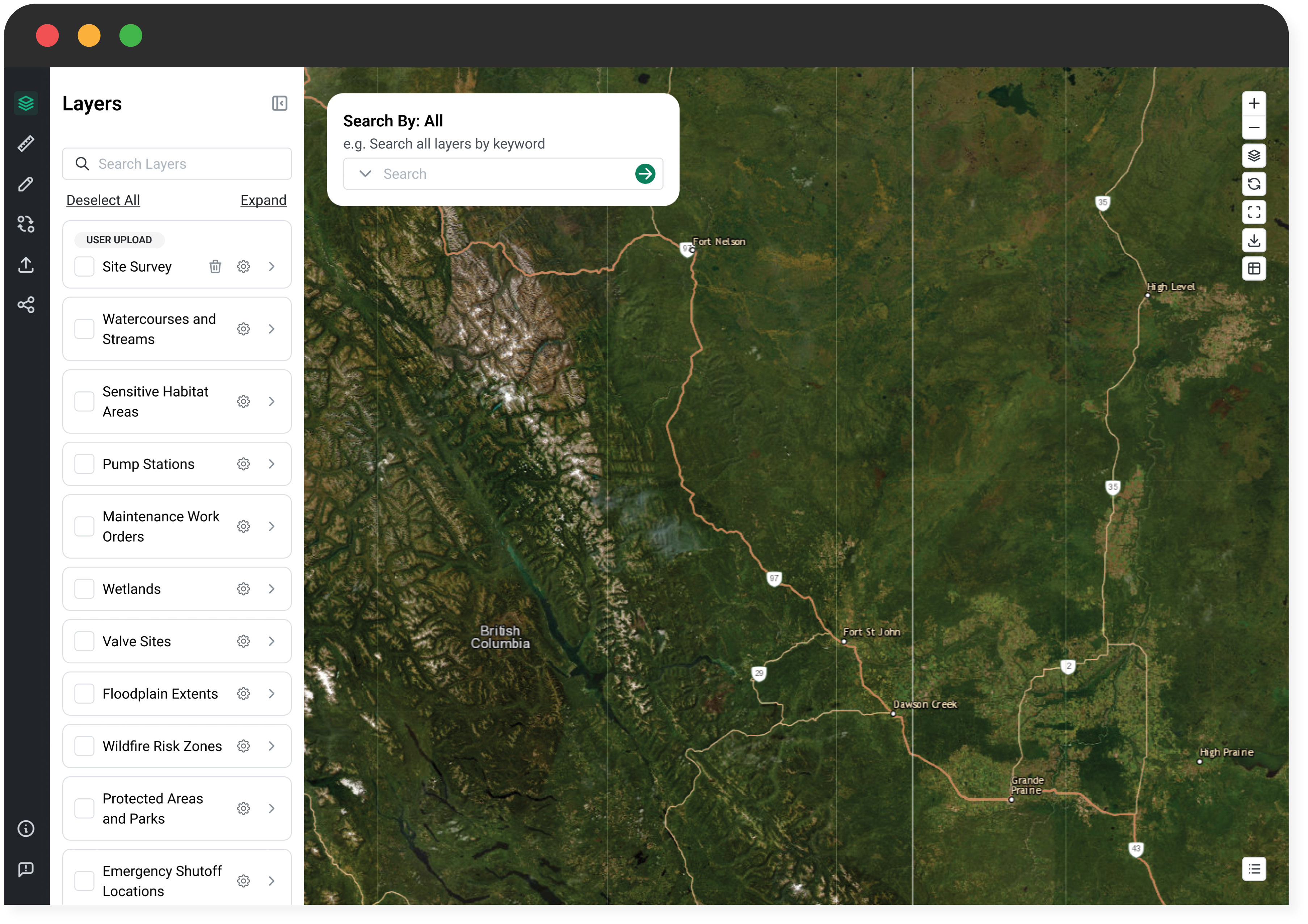
Task: Expand the Pump Stations layer
Action: pos(272,464)
